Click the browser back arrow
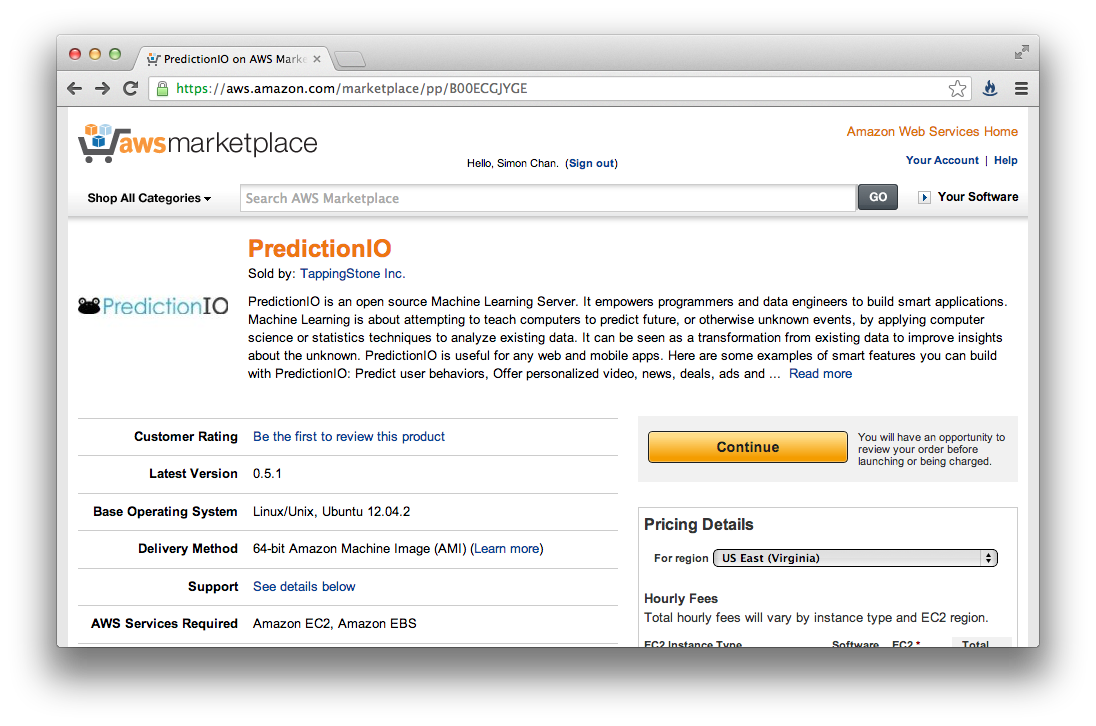Image resolution: width=1096 pixels, height=726 pixels. (74, 88)
